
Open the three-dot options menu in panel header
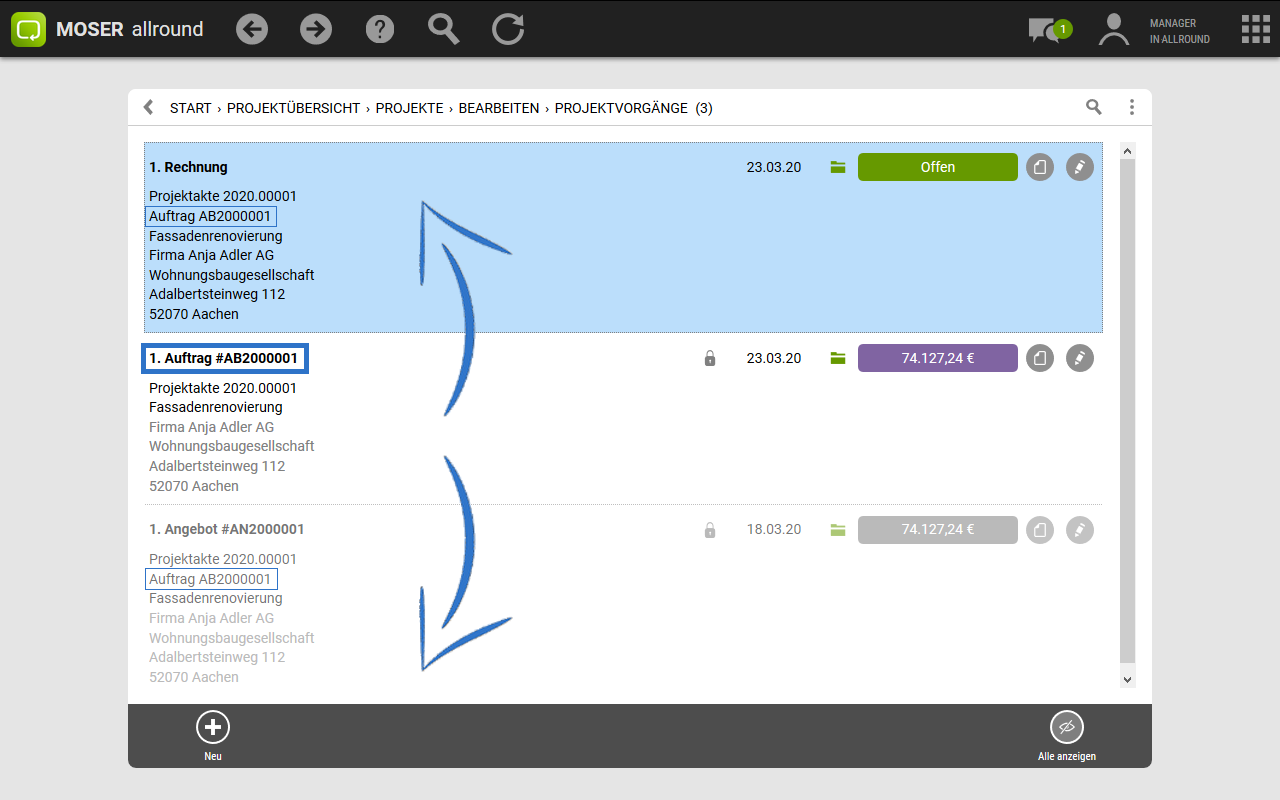1132,107
